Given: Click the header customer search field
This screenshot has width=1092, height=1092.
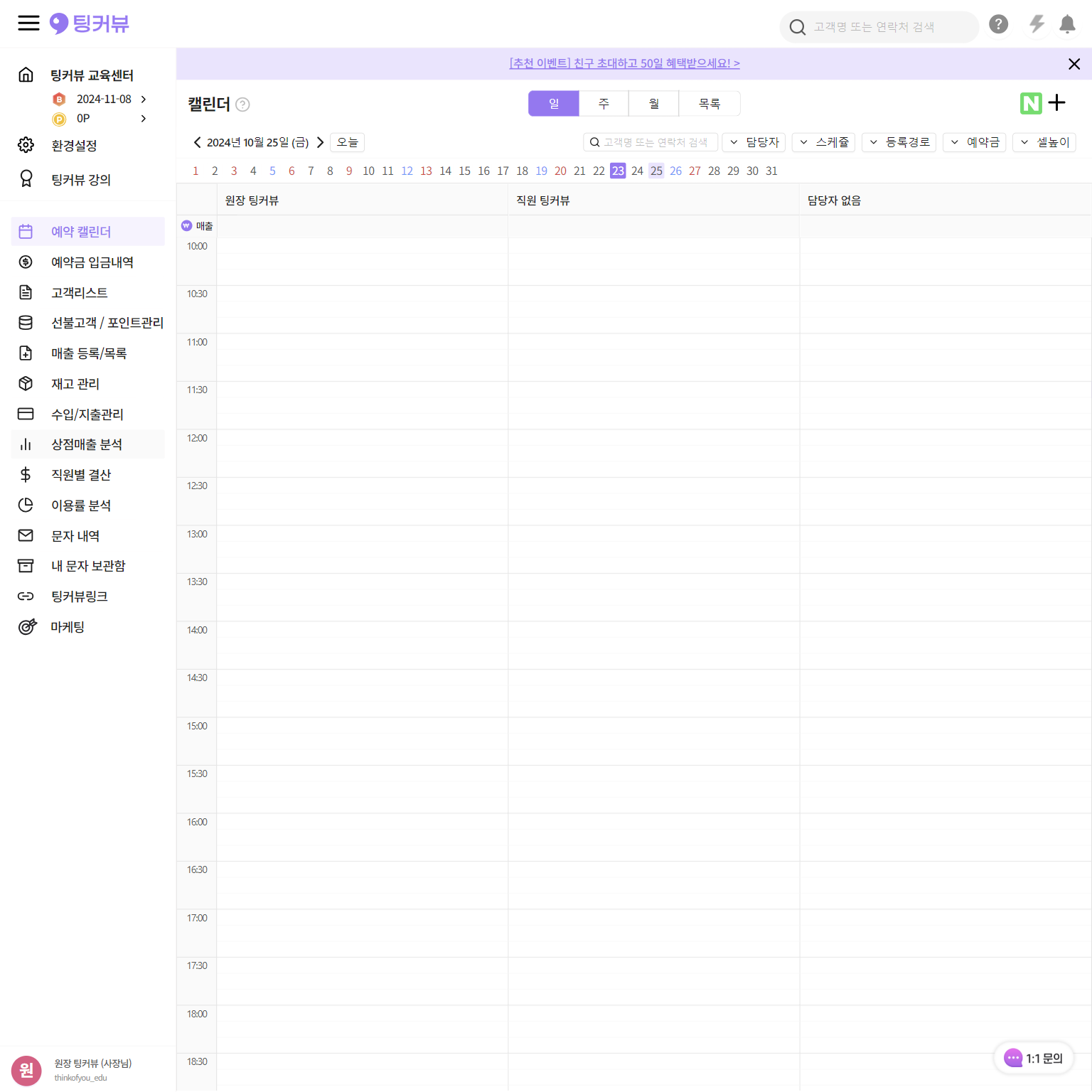Looking at the screenshot, I should 879,27.
